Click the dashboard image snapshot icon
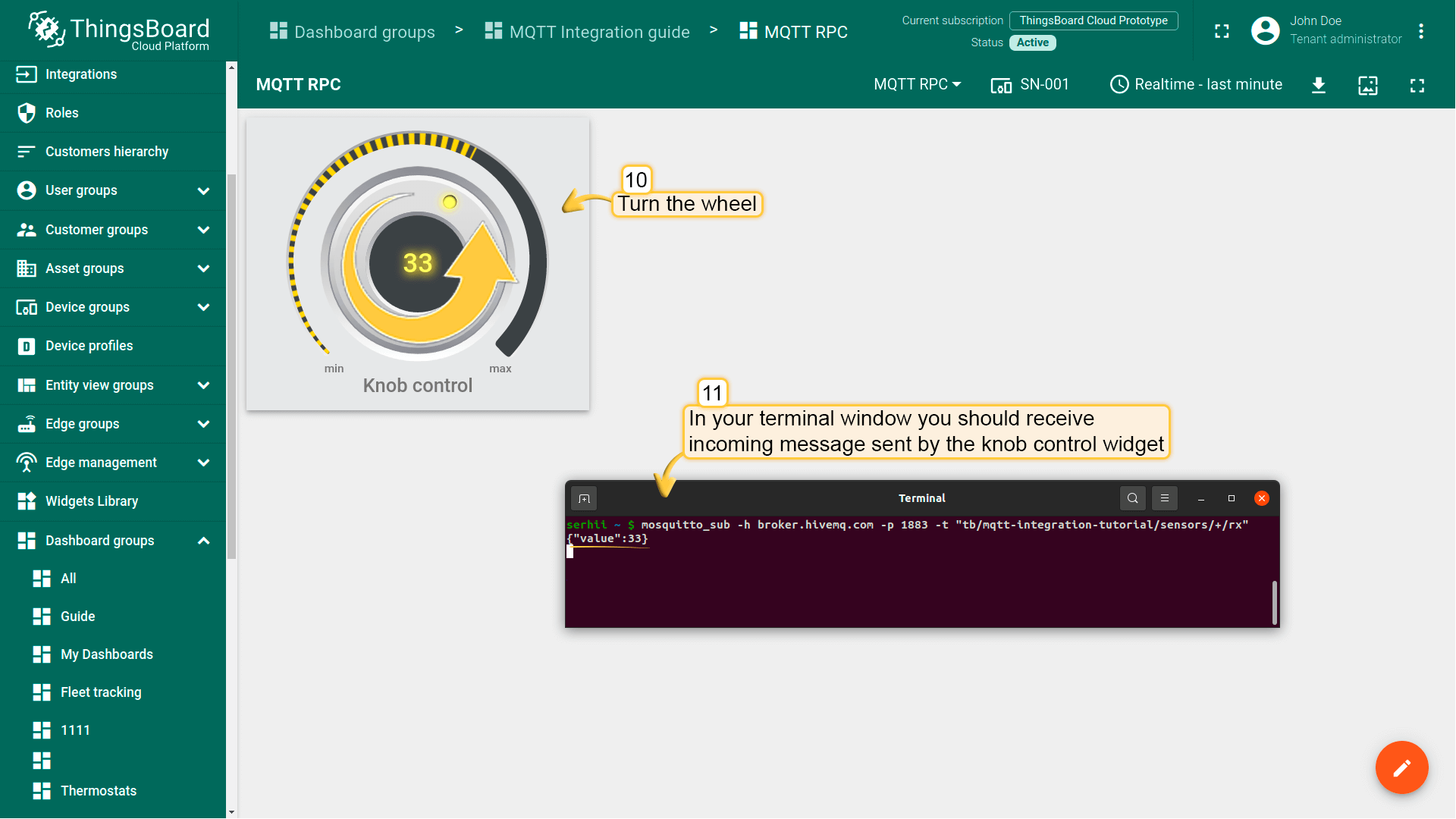This screenshot has height=819, width=1456. click(1367, 85)
